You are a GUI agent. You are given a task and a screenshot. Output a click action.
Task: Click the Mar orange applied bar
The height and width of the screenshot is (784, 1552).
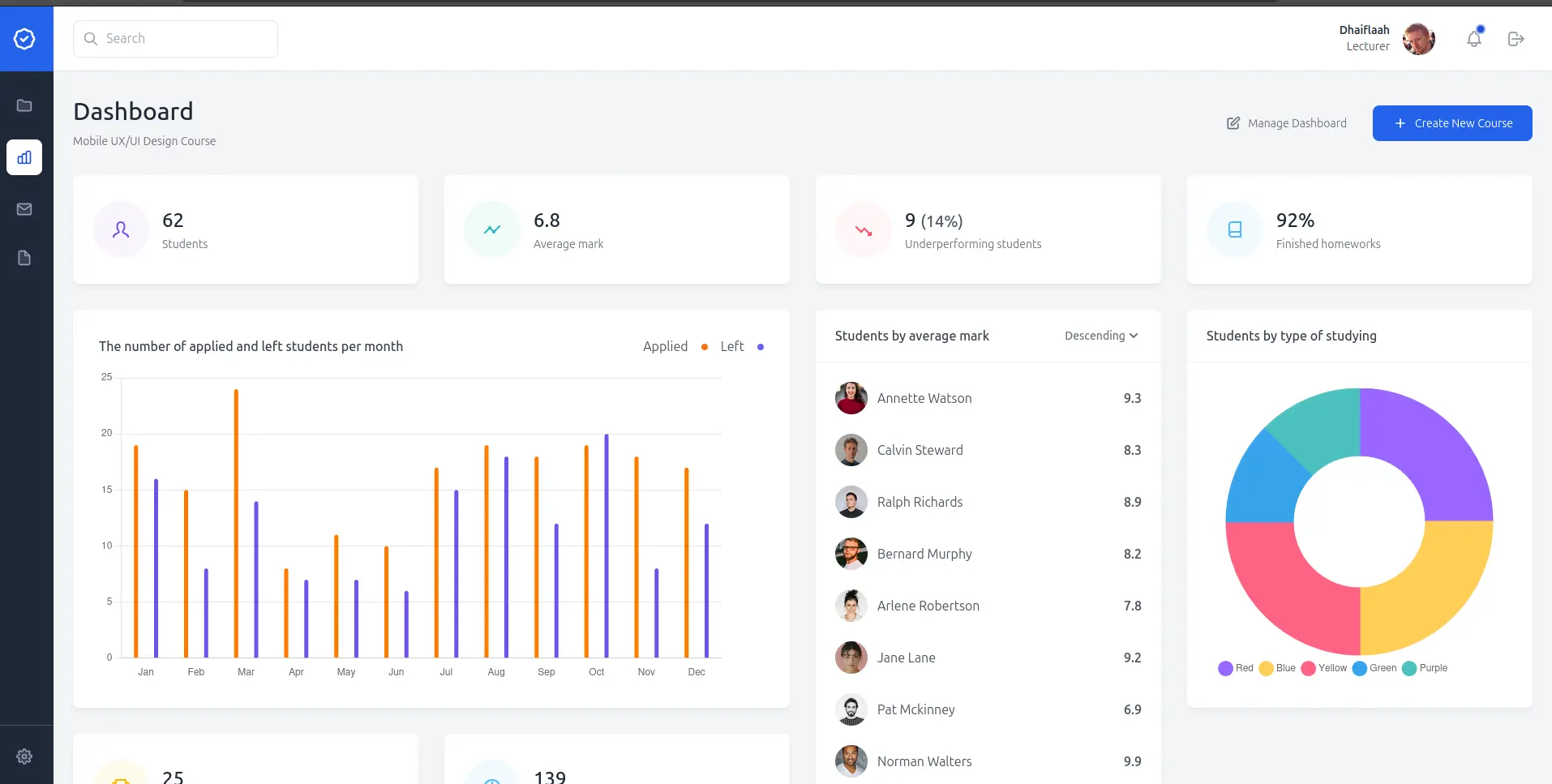click(x=236, y=523)
